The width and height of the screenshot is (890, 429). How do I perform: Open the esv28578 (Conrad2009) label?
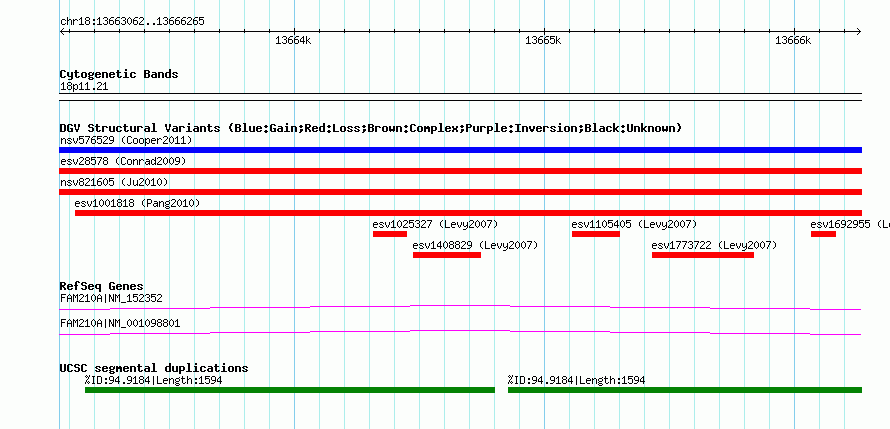click(x=123, y=161)
